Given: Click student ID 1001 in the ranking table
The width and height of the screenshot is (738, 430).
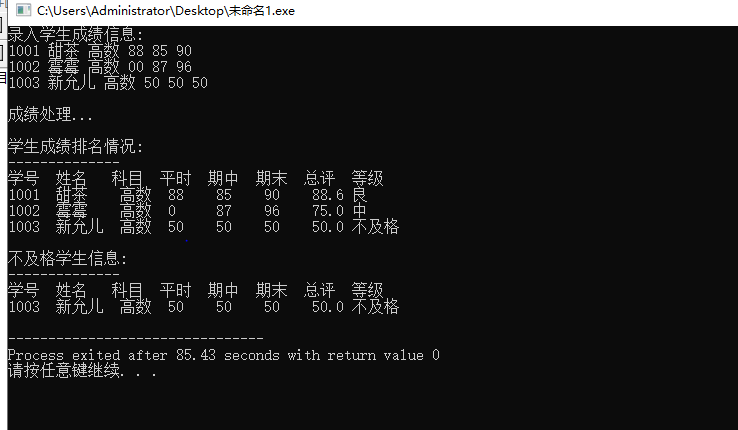Looking at the screenshot, I should (x=24, y=195).
